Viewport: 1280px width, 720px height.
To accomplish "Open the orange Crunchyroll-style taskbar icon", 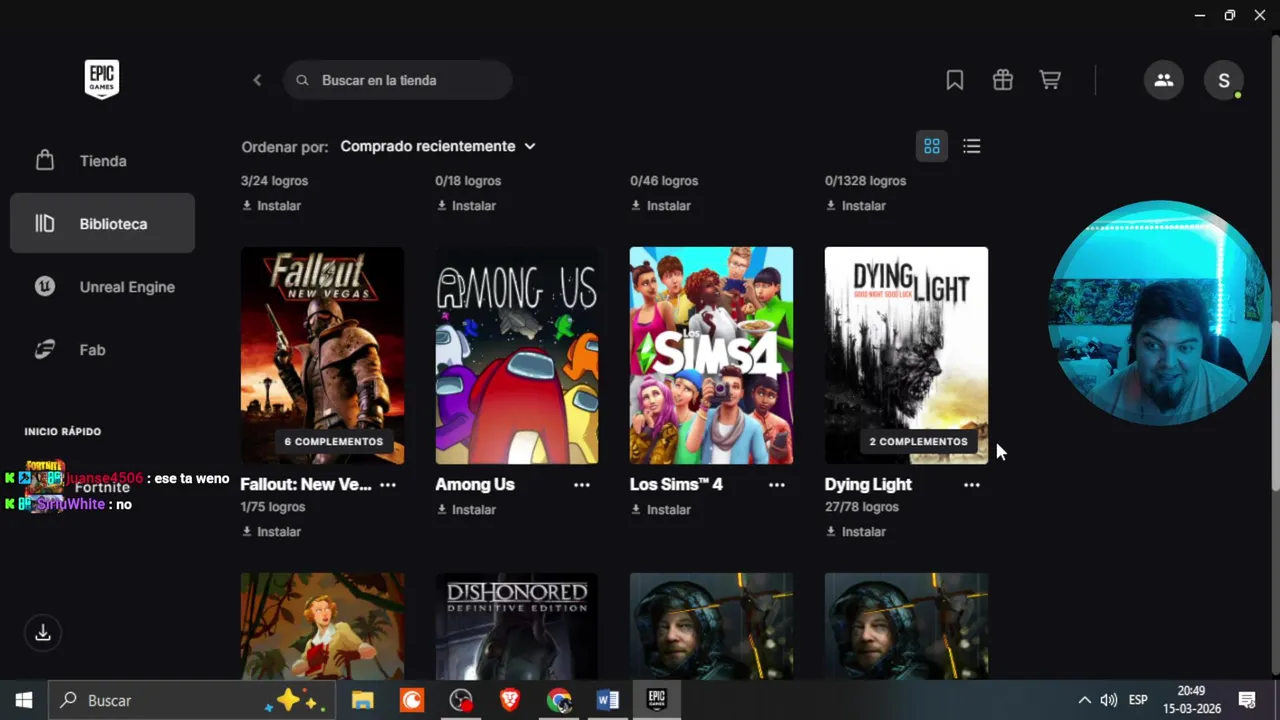I will coord(412,700).
